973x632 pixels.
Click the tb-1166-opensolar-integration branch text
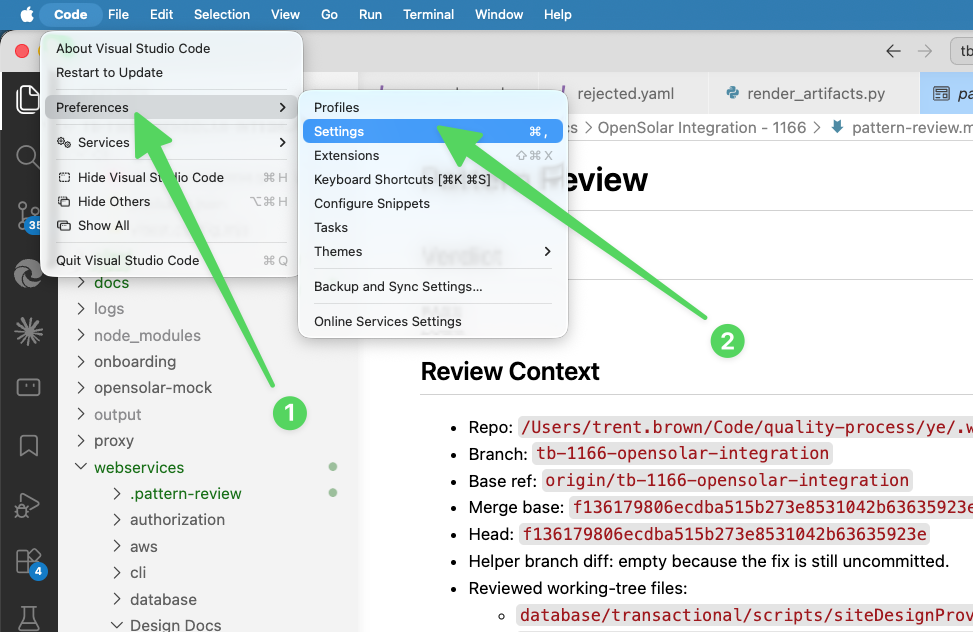coord(683,453)
